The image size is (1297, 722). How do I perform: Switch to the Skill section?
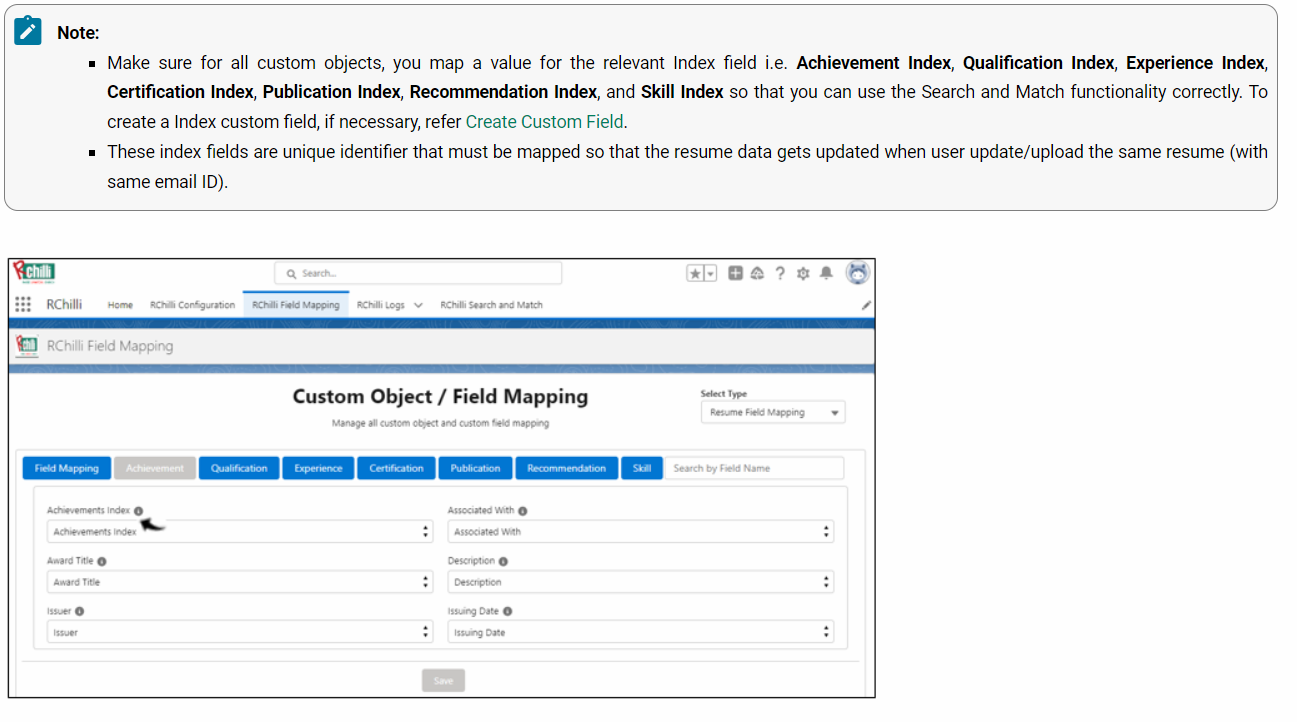tap(642, 468)
